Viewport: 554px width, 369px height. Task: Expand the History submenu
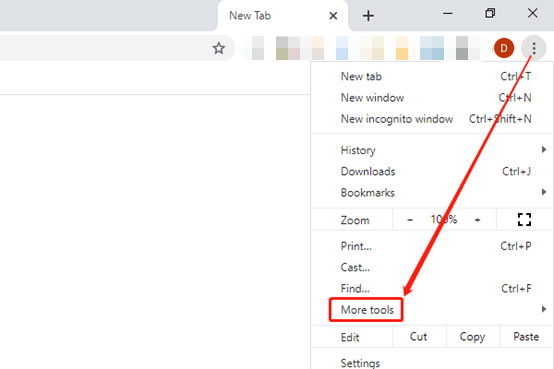(x=432, y=150)
